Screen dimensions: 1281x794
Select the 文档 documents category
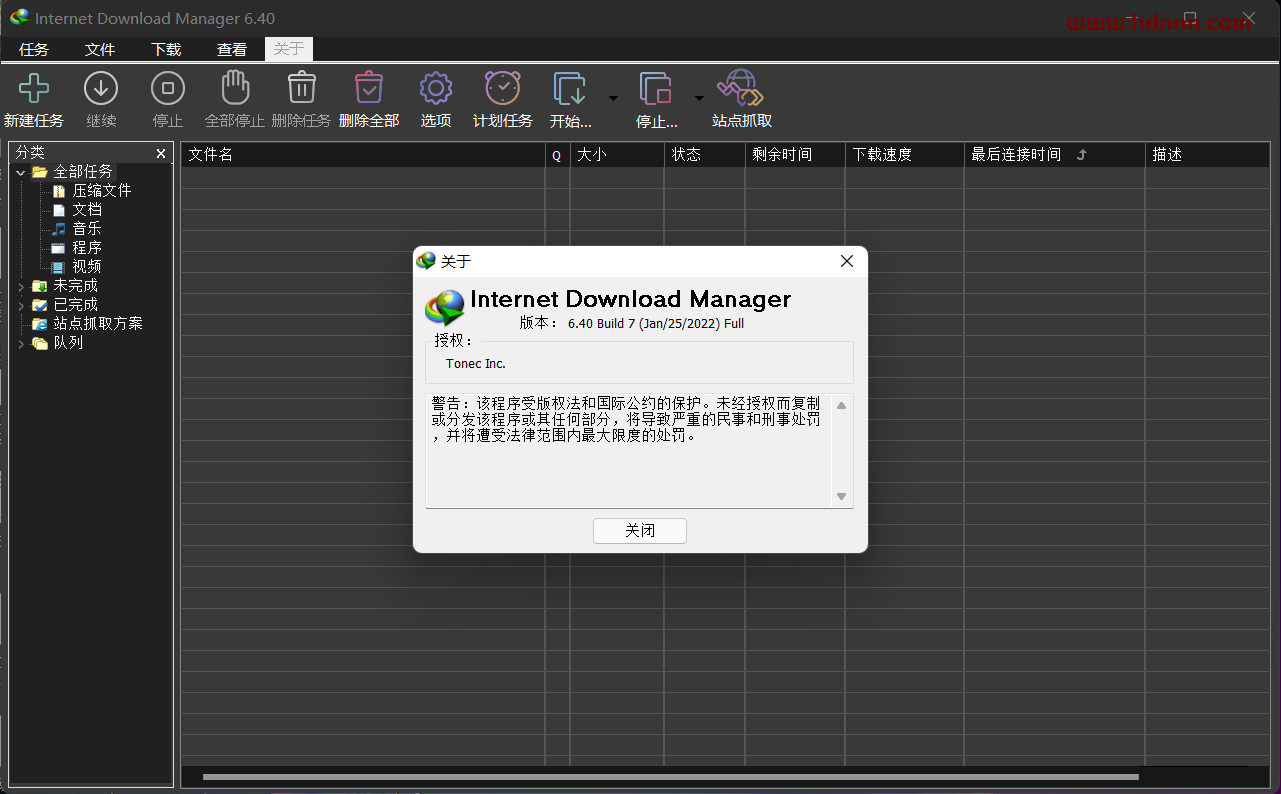(x=86, y=209)
